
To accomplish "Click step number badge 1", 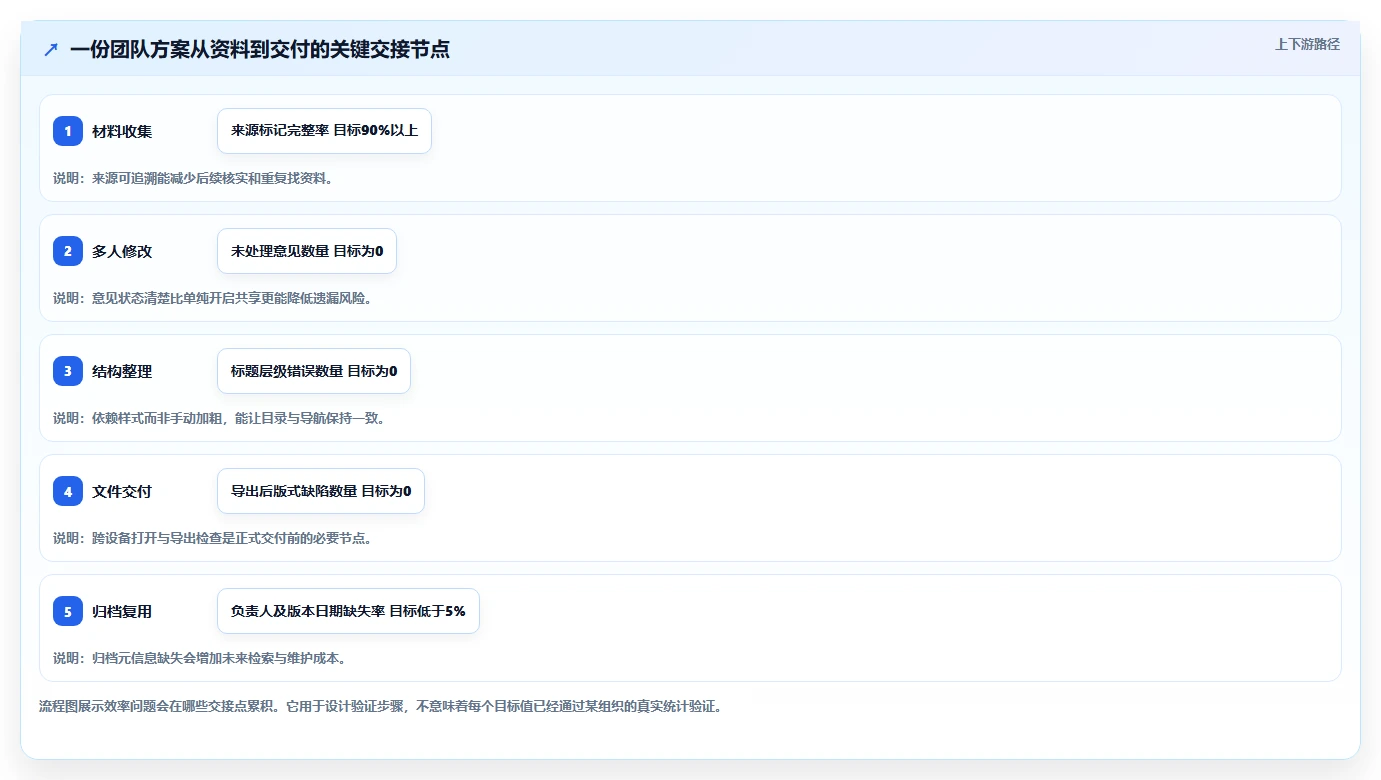I will coord(68,131).
